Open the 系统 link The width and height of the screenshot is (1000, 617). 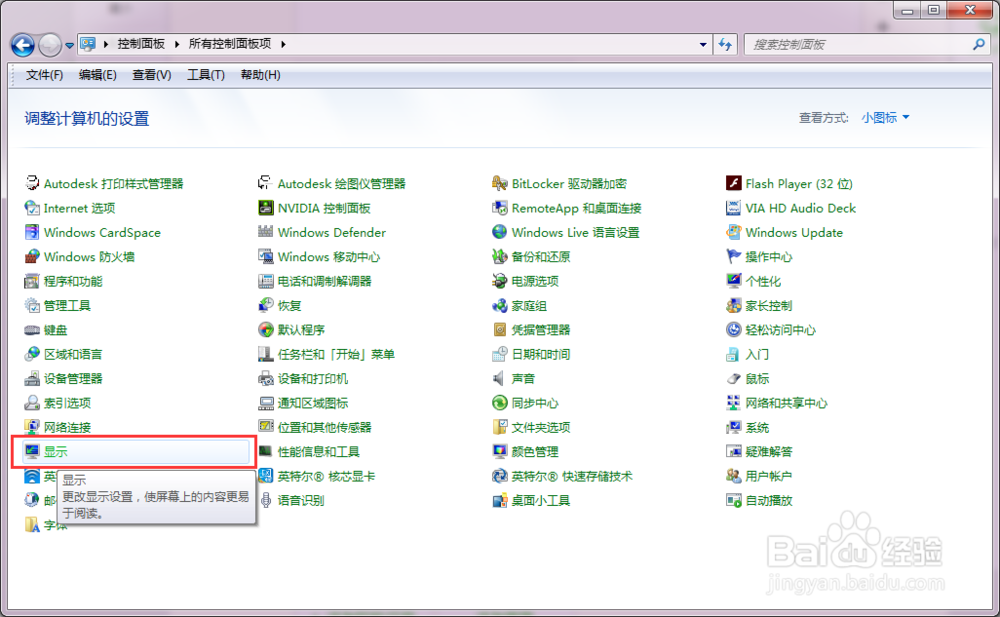(x=757, y=427)
